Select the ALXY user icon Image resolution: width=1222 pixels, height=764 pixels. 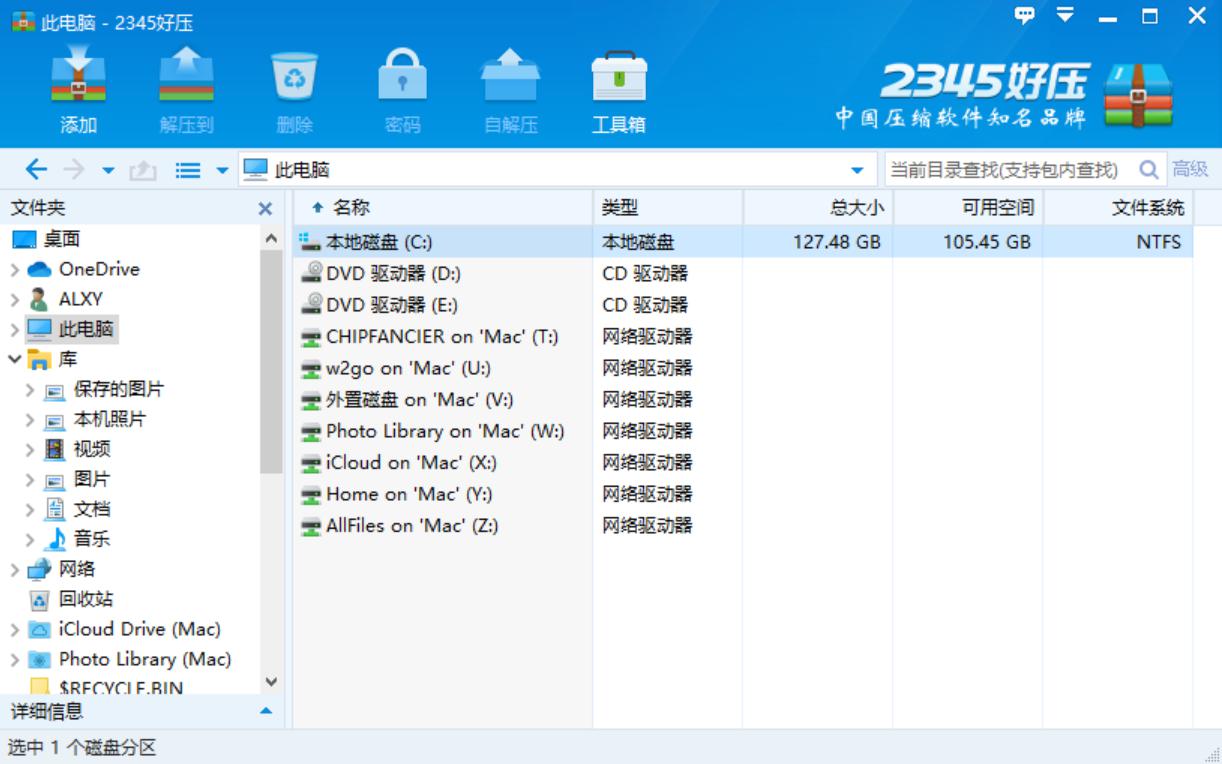click(x=39, y=299)
